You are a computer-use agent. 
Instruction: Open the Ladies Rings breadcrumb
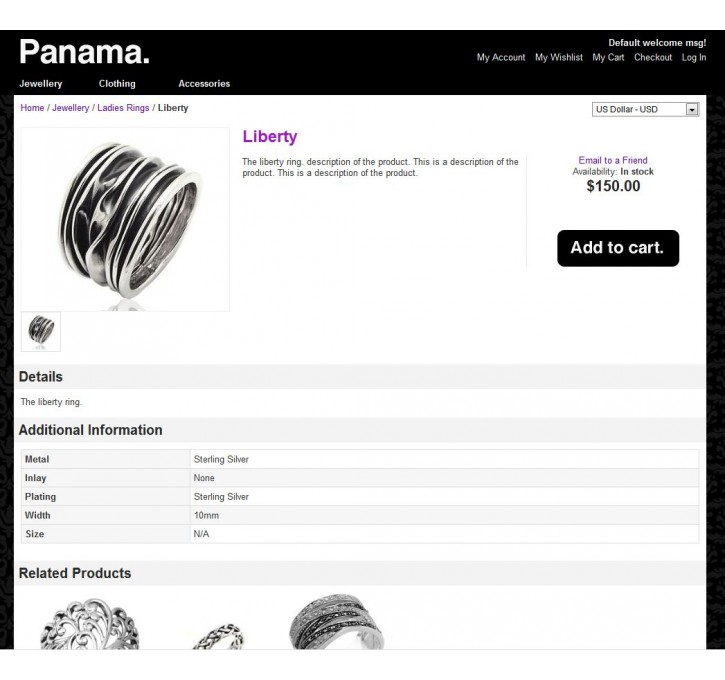123,108
